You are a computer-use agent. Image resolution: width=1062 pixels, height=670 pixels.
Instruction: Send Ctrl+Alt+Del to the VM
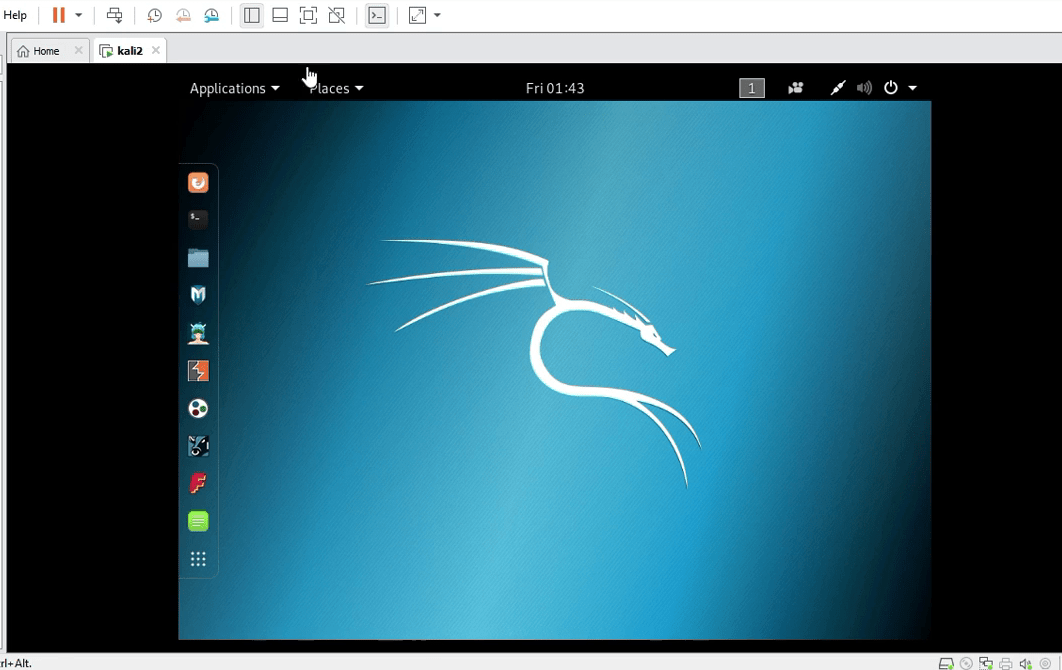[x=114, y=15]
